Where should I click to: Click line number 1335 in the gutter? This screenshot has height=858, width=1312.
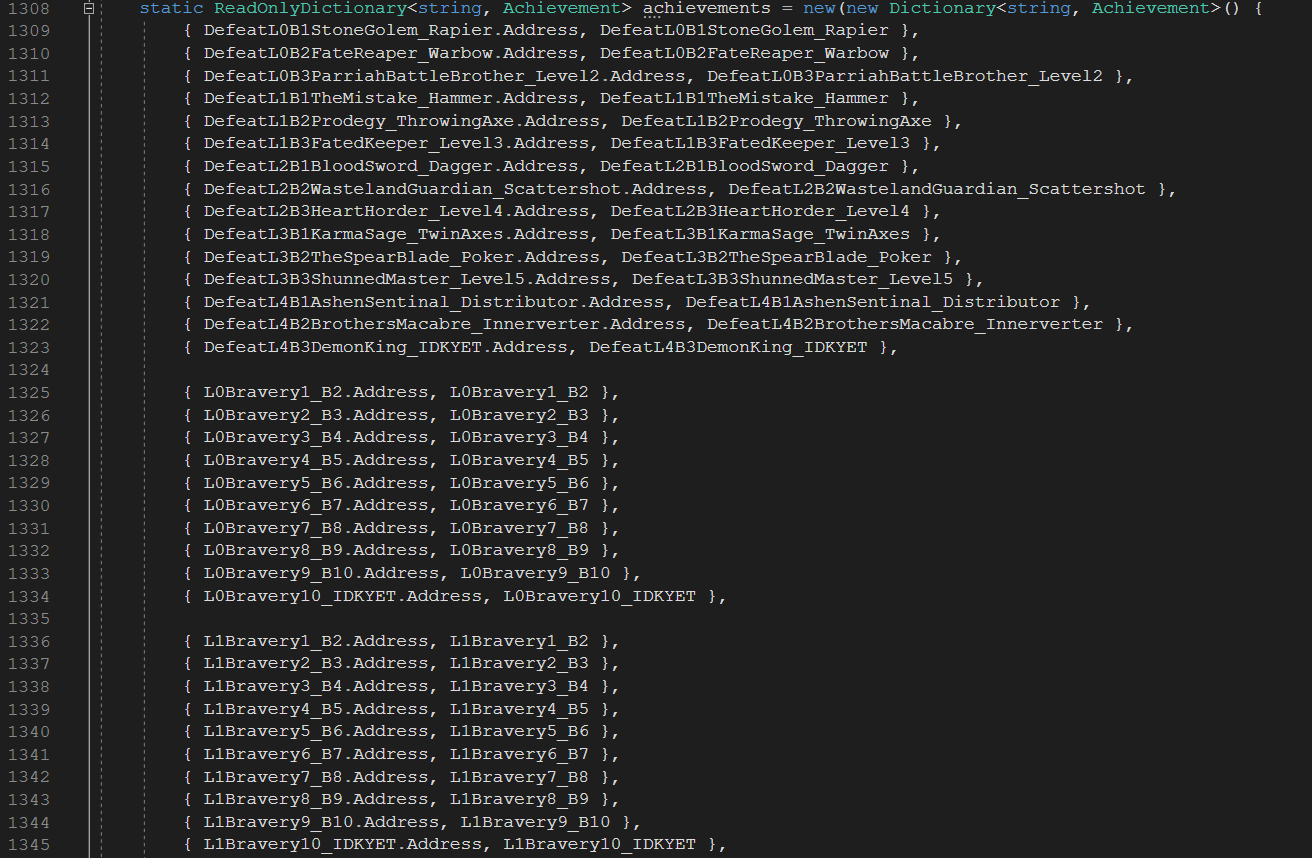point(28,618)
